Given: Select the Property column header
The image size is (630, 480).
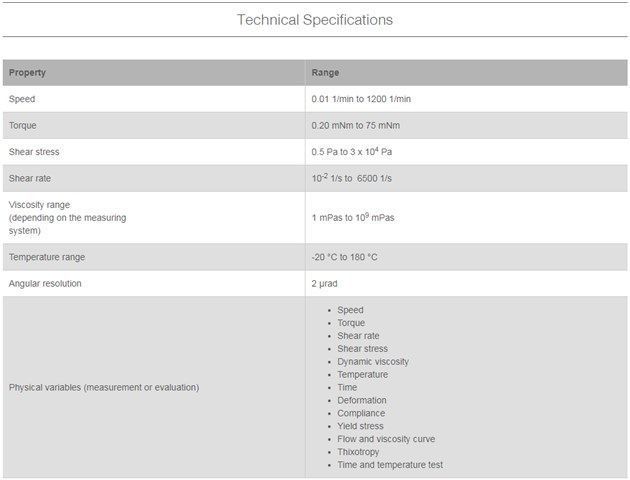Looking at the screenshot, I should (27, 73).
